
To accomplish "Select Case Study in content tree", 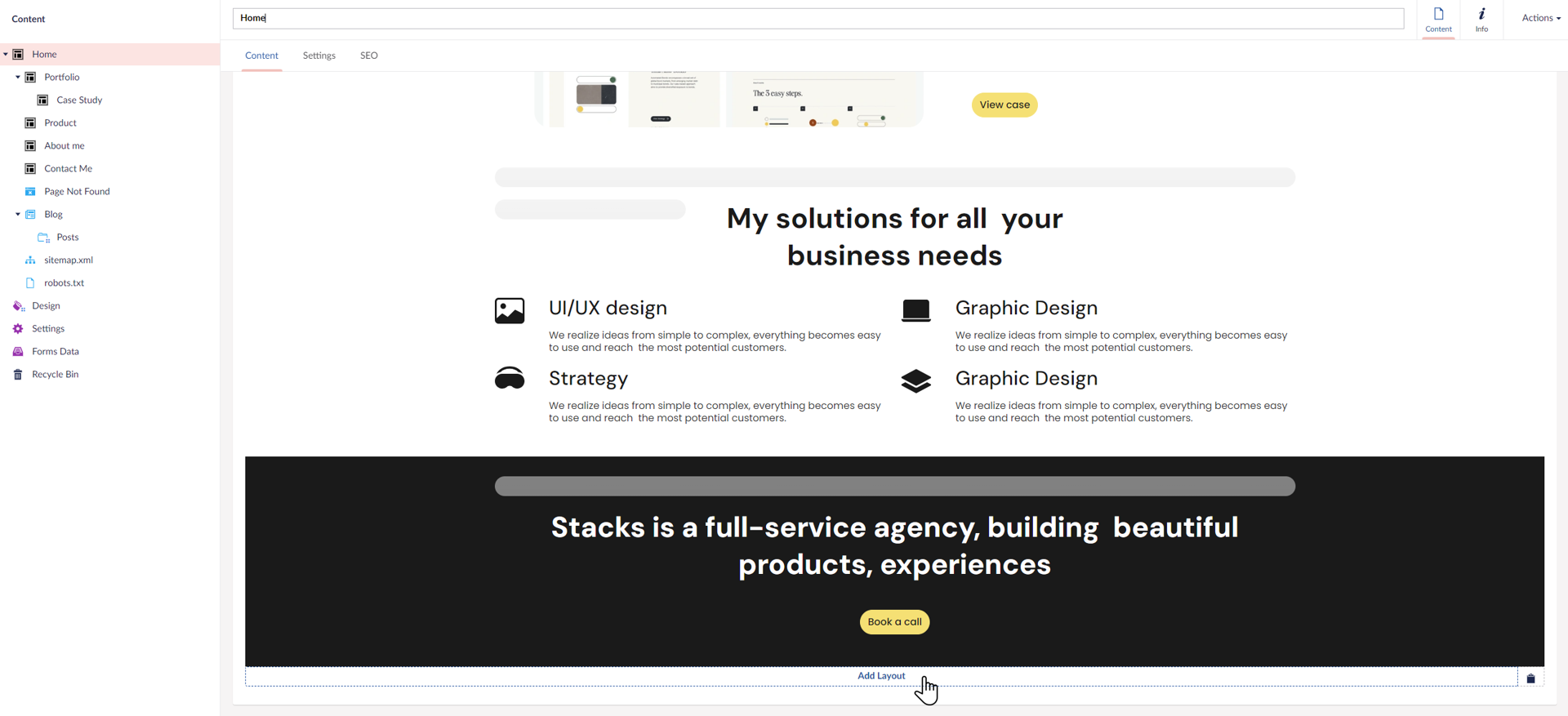I will (x=79, y=100).
